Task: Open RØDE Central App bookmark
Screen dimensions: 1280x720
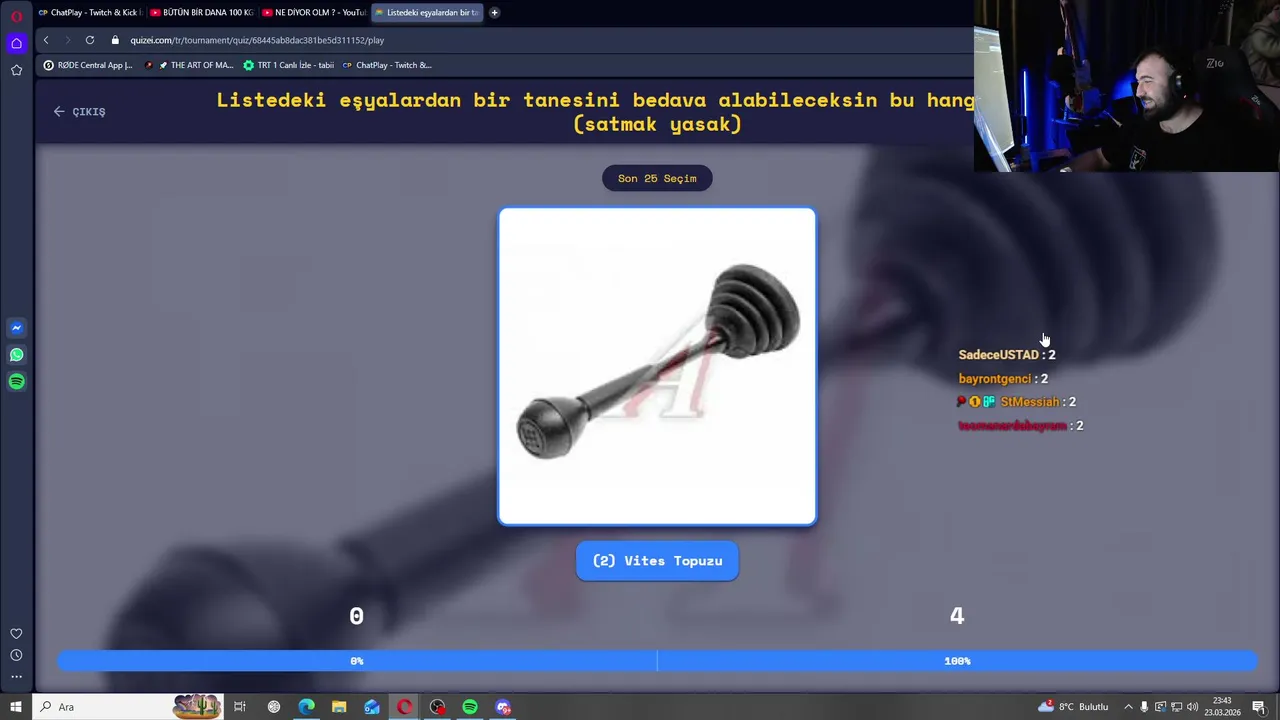Action: 88,65
